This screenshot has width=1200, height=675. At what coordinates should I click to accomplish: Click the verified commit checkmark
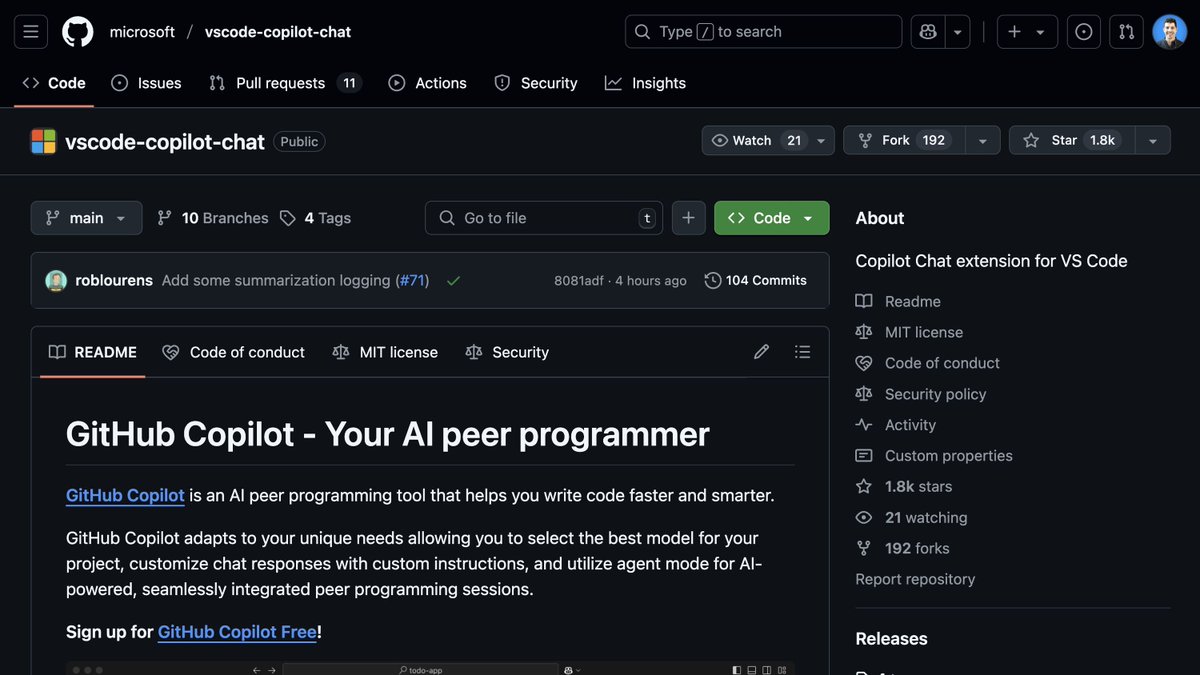(453, 280)
